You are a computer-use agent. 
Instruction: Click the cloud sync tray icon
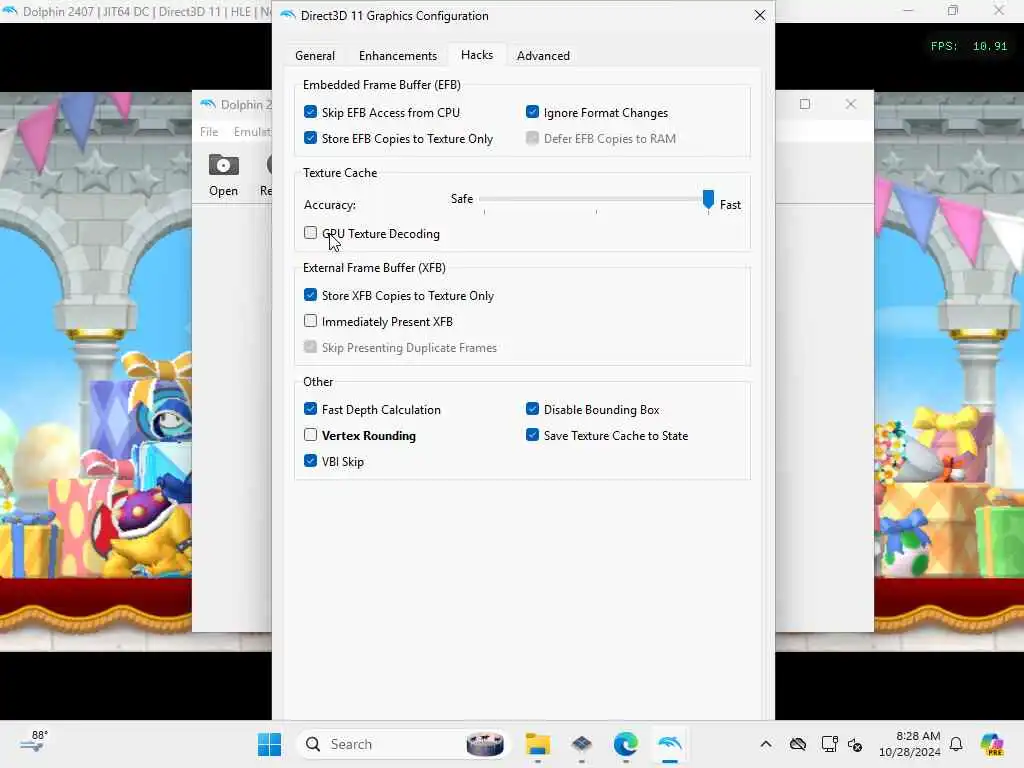797,744
